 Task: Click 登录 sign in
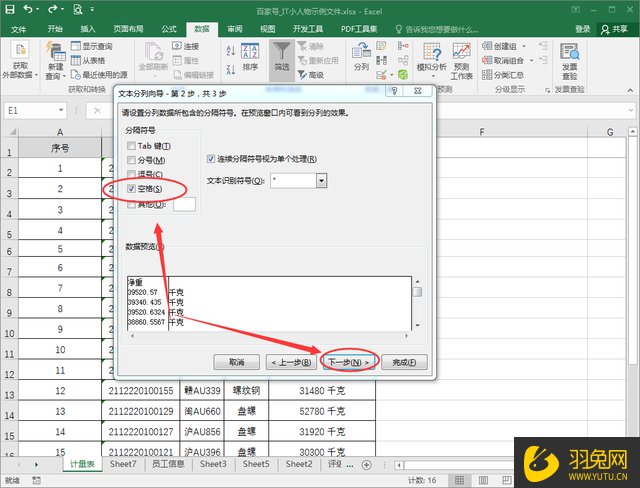(582, 29)
